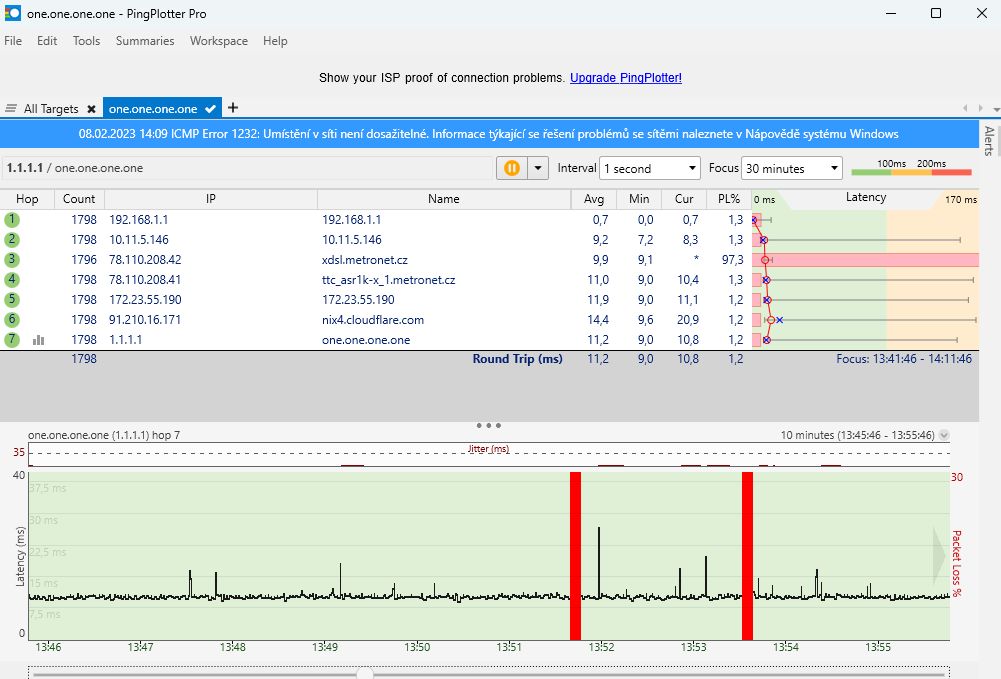Open the Summaries menu

(x=145, y=41)
